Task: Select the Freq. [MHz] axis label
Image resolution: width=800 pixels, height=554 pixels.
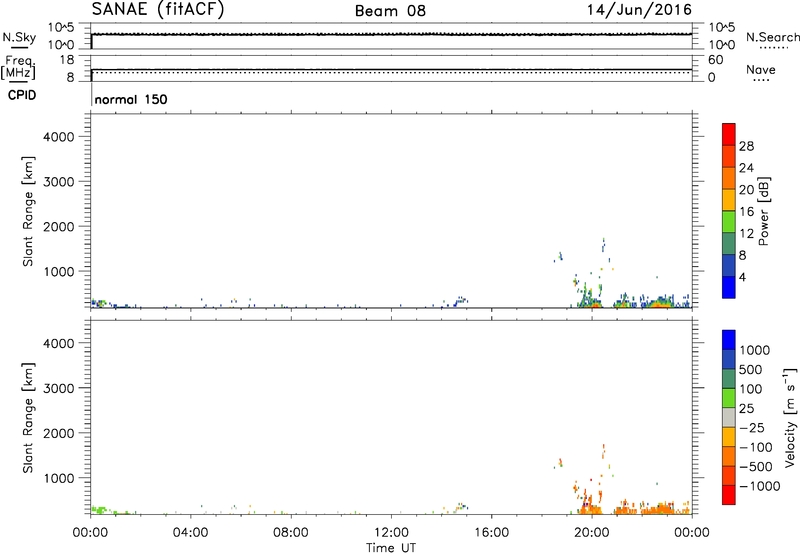Action: point(19,68)
